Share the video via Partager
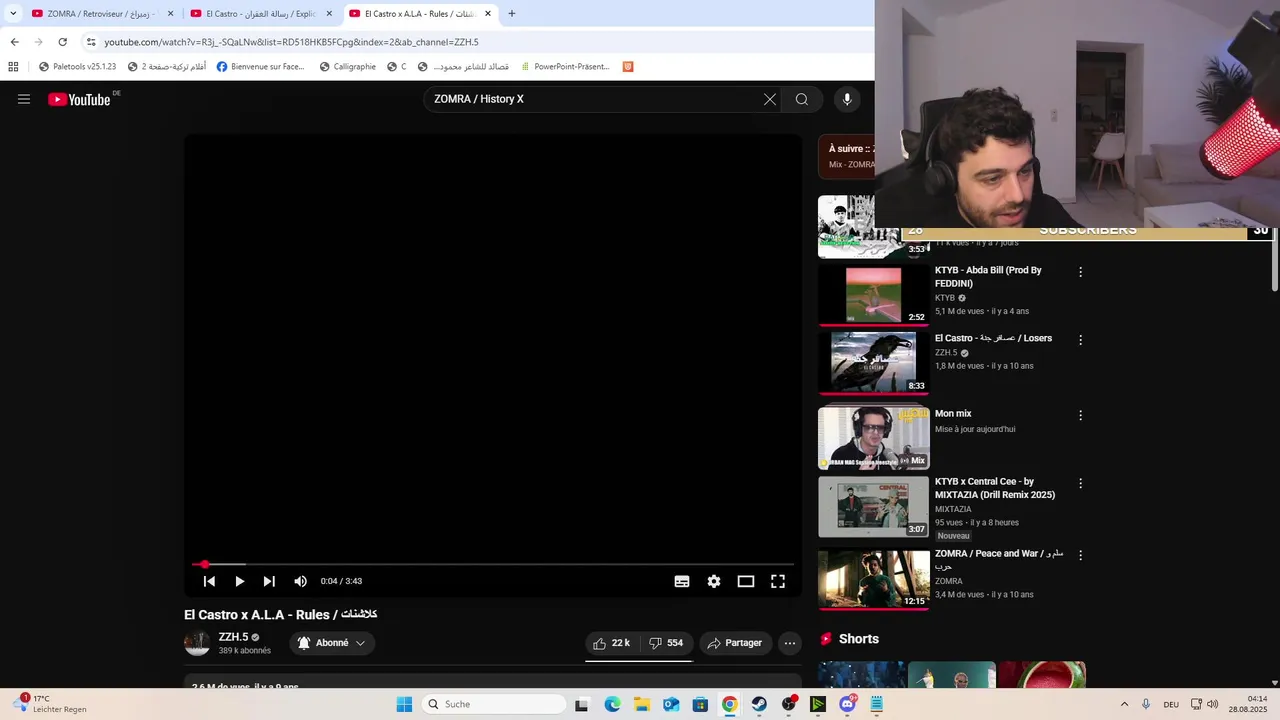This screenshot has height=720, width=1280. tap(735, 643)
